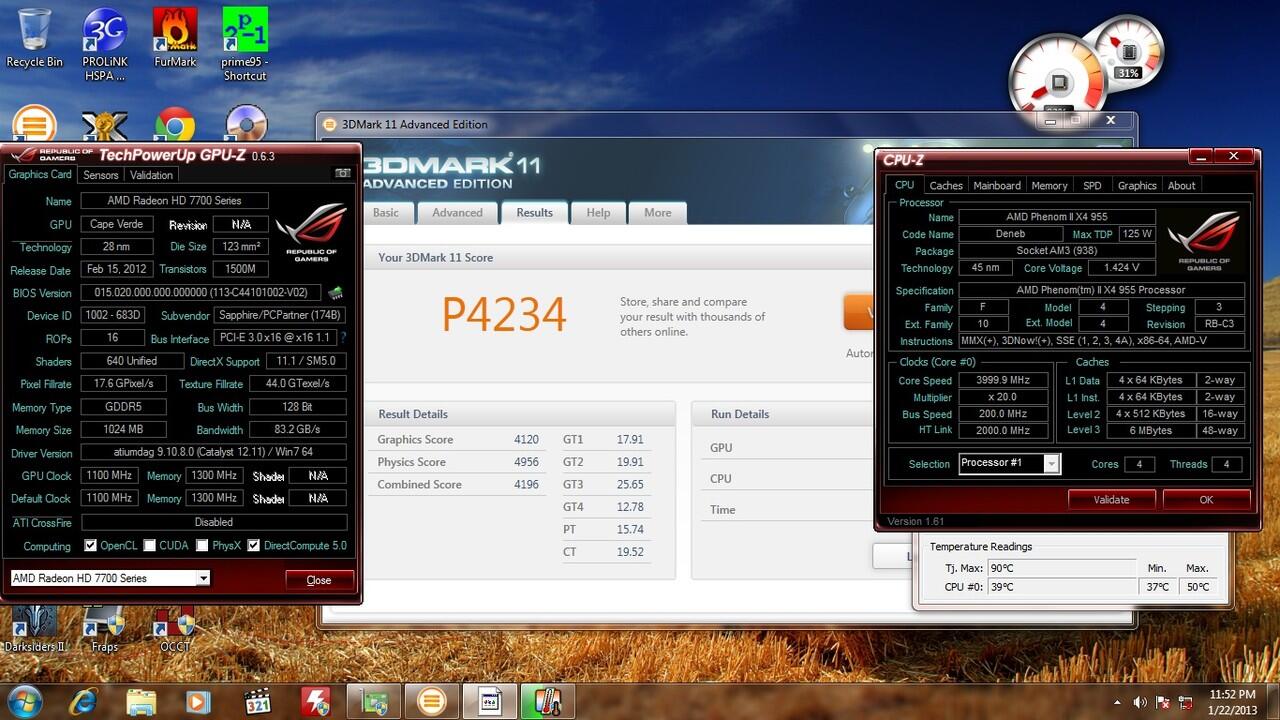
Task: Open Internet Explorer from the taskbar
Action: (x=83, y=700)
